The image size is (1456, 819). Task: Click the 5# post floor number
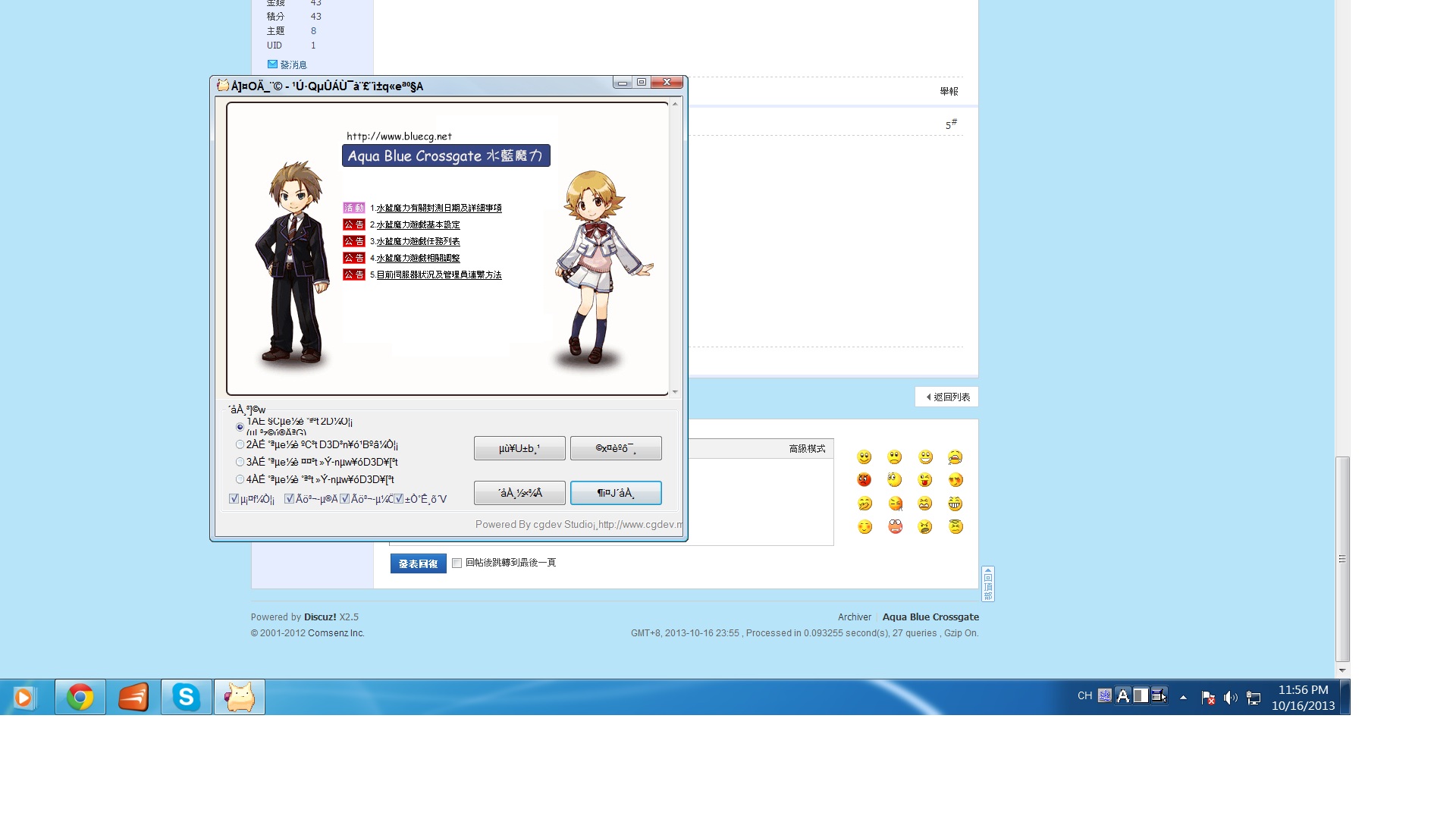click(x=951, y=124)
